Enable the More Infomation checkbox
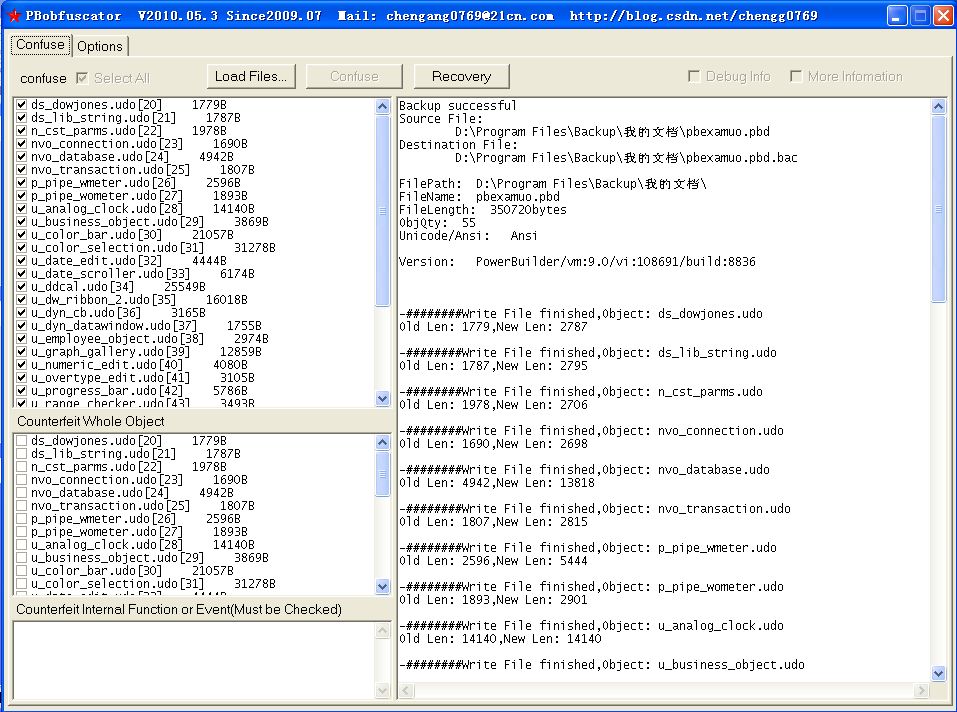 796,76
